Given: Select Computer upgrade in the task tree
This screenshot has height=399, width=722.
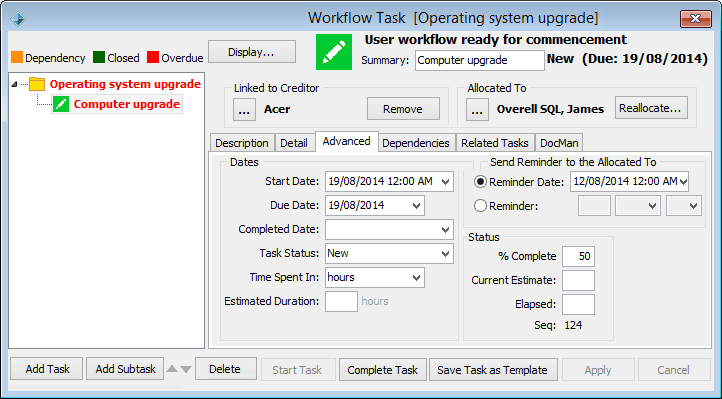Looking at the screenshot, I should click(127, 104).
